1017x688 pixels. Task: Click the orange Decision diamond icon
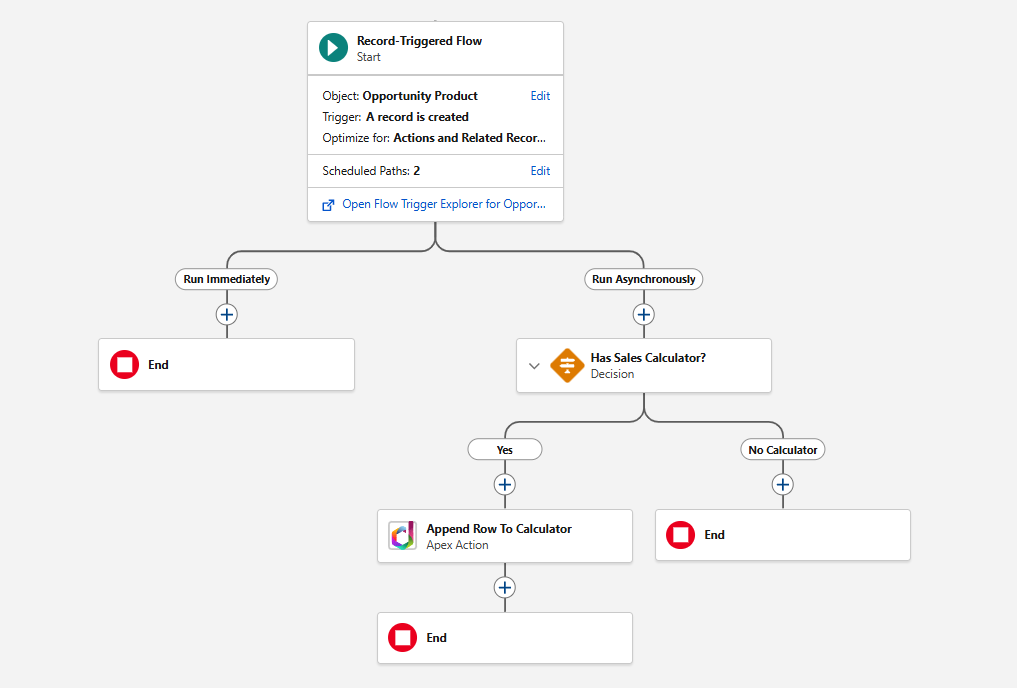(567, 365)
